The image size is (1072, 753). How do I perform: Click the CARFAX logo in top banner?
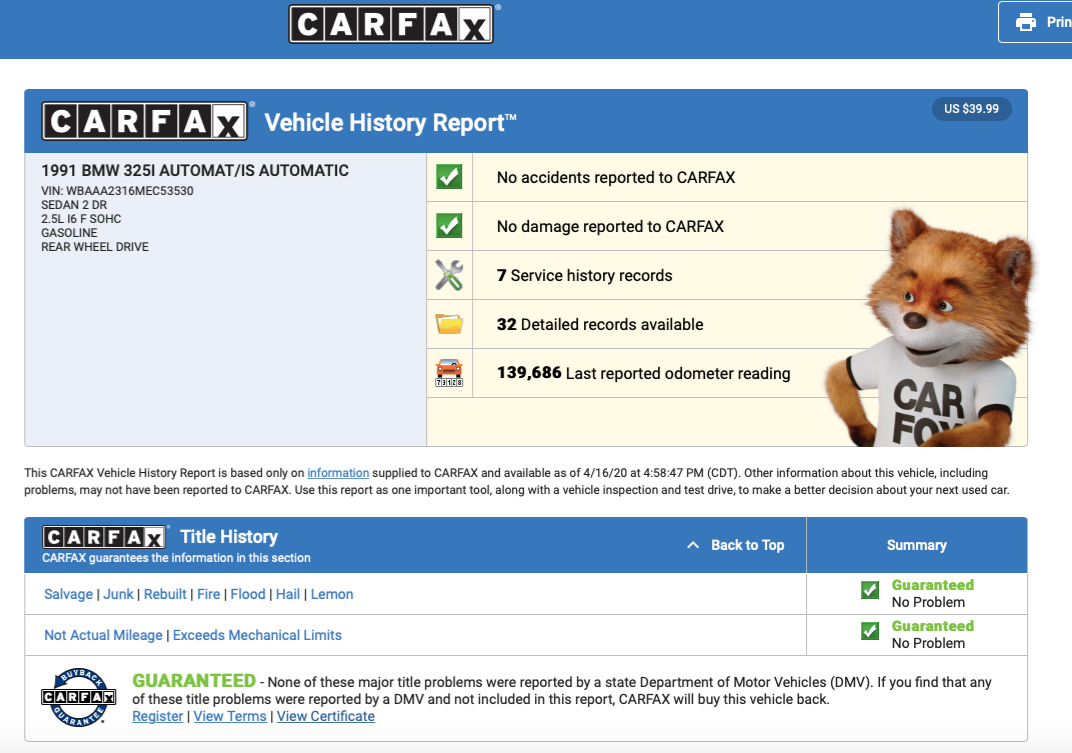[x=391, y=25]
